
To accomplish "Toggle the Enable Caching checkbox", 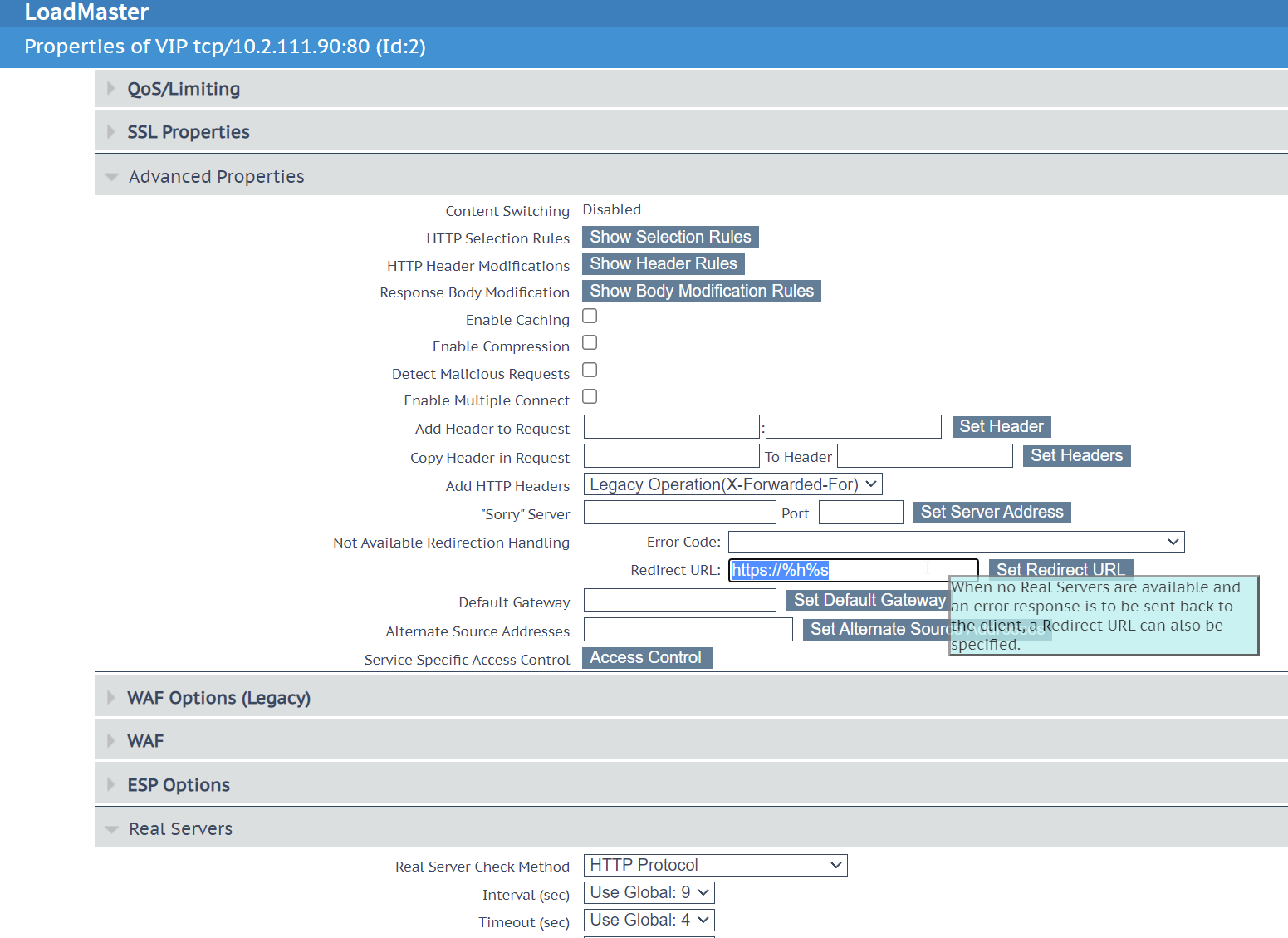I will click(590, 316).
